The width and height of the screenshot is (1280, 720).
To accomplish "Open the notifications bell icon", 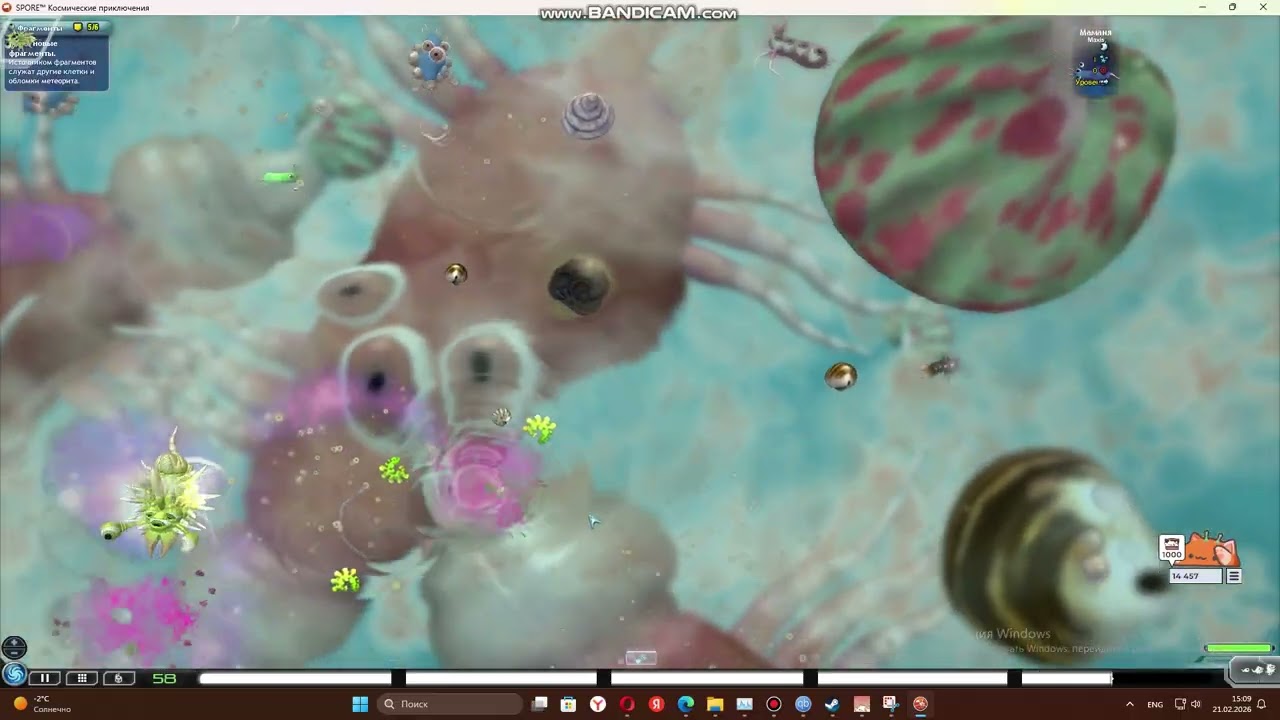I will [x=1262, y=704].
